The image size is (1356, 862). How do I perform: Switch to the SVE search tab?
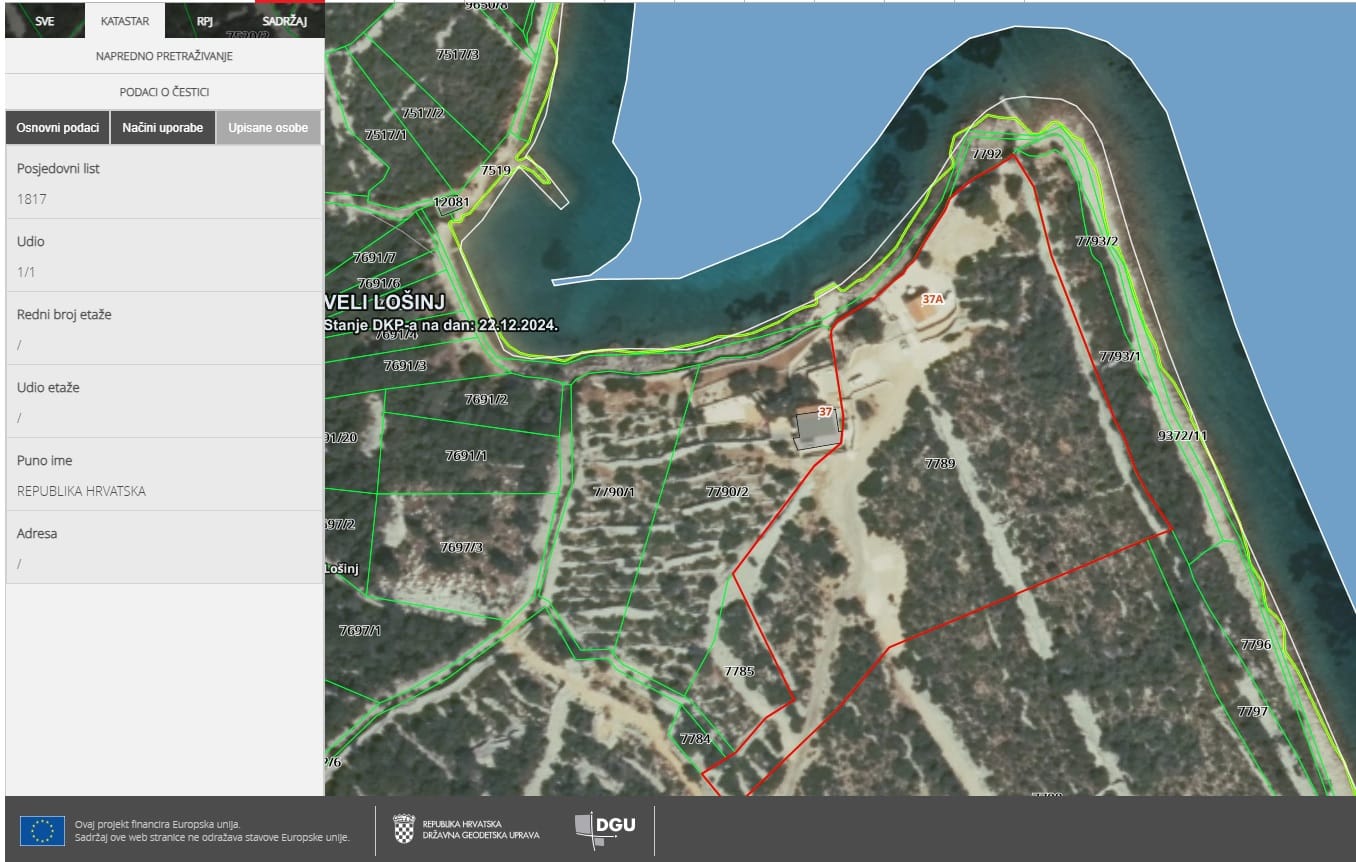click(44, 20)
